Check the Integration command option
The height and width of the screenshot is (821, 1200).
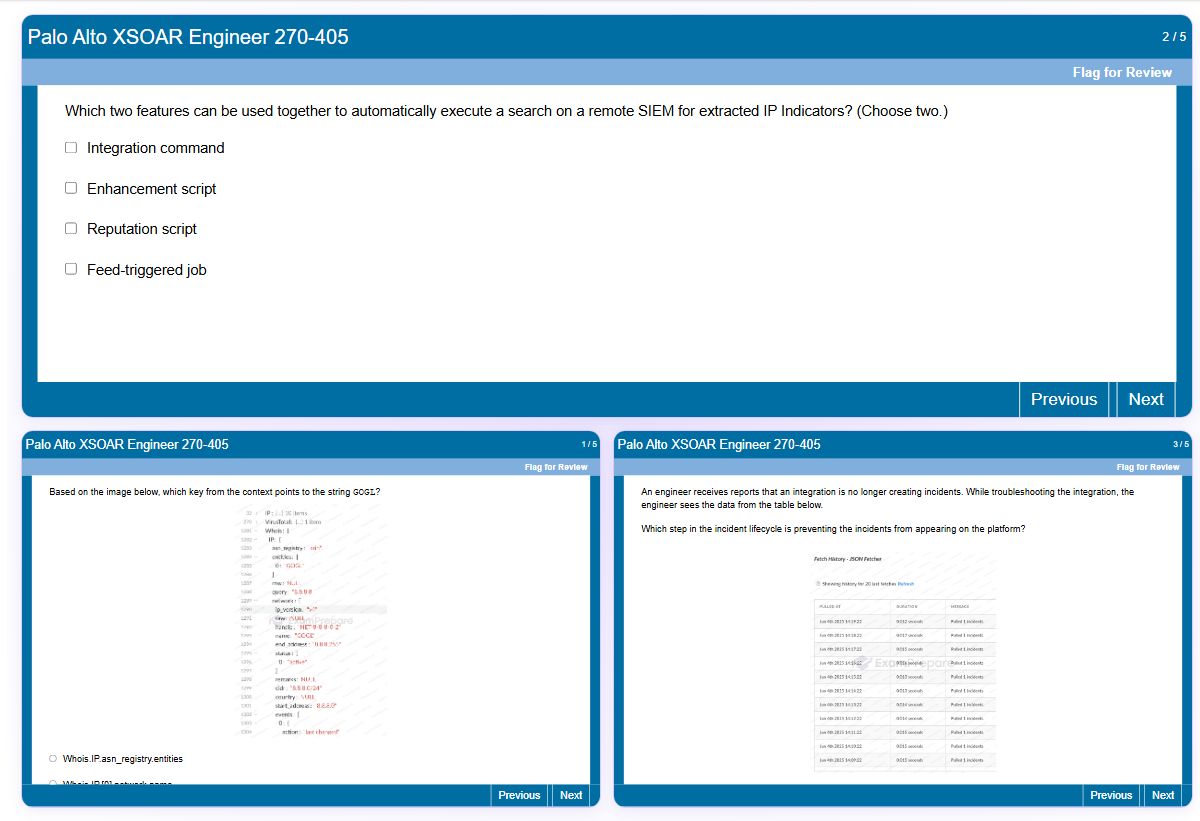(71, 148)
